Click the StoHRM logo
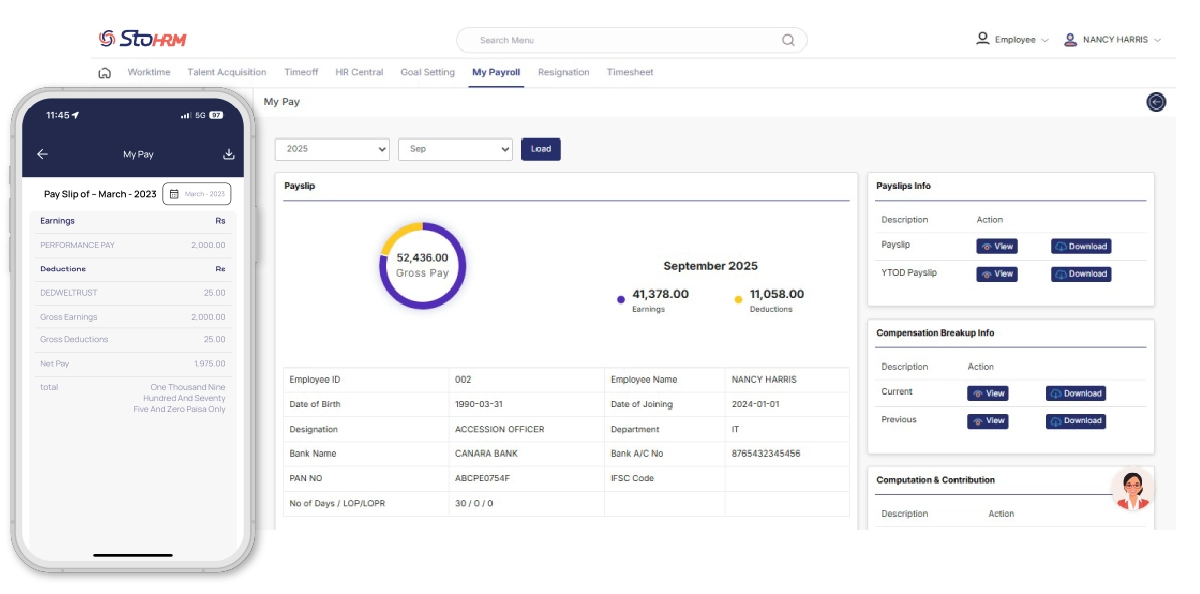The image size is (1200, 594). pyautogui.click(x=143, y=39)
